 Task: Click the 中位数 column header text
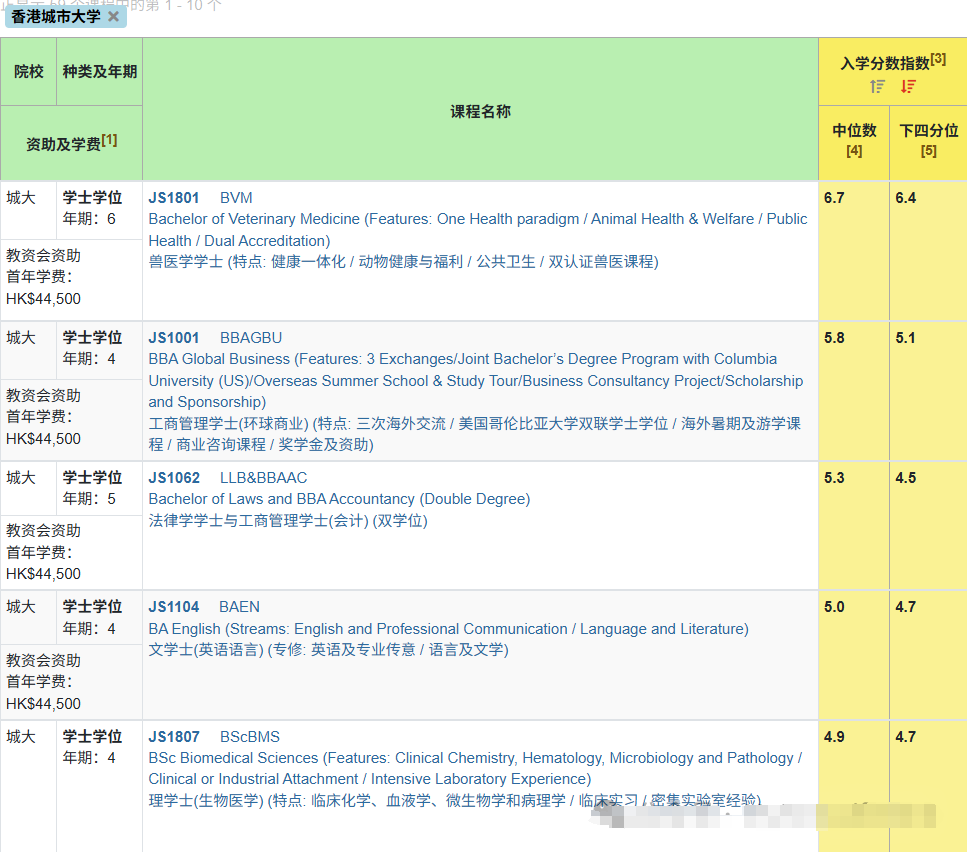point(854,131)
